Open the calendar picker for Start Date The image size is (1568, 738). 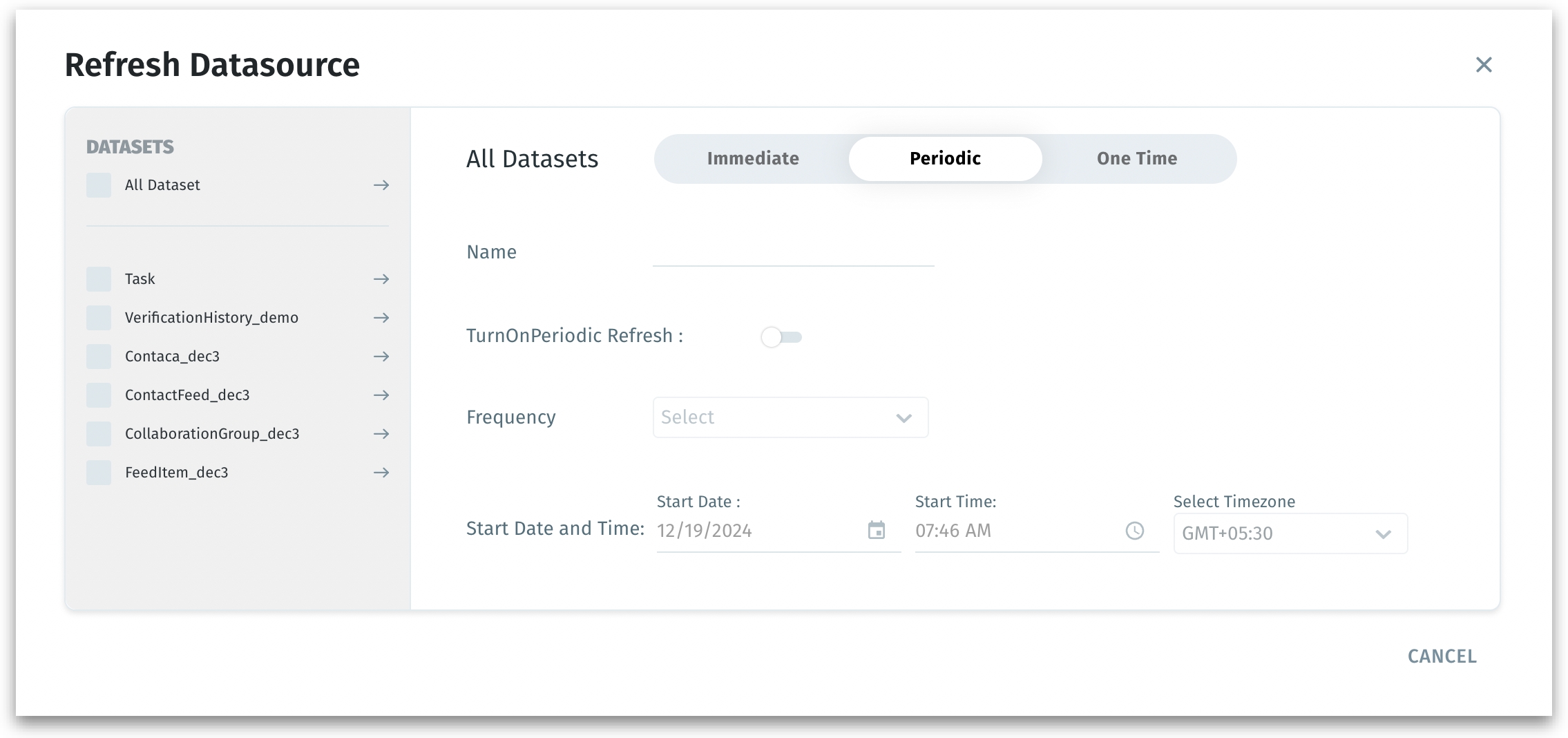click(876, 531)
